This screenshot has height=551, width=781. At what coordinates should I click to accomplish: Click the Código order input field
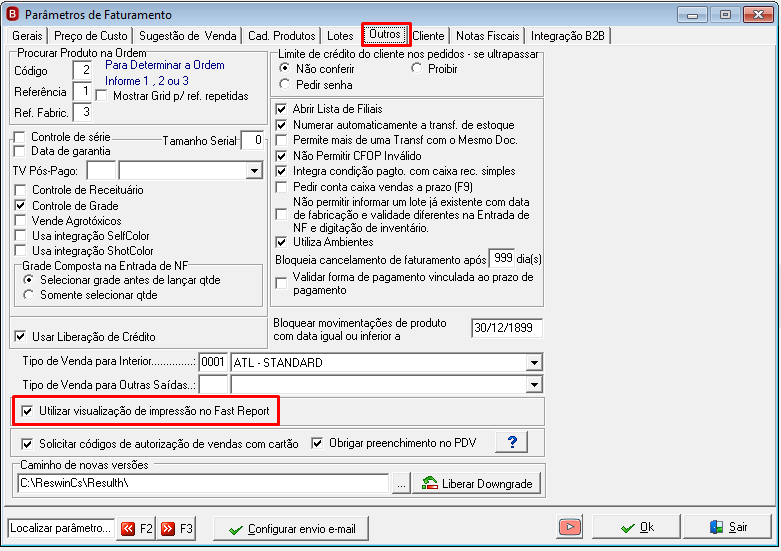click(82, 70)
